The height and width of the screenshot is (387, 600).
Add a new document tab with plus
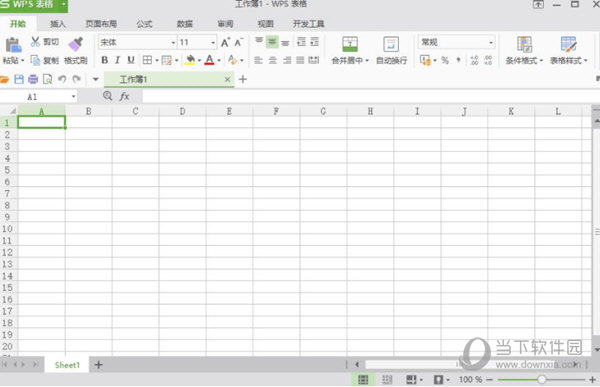[x=243, y=79]
